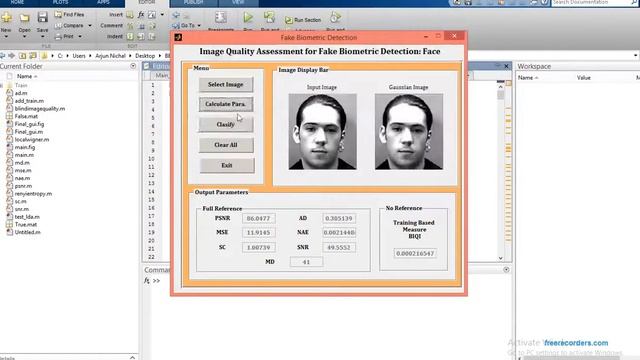Open the Insert options dropdown arrow
640x360 pixels.
(x=162, y=15)
